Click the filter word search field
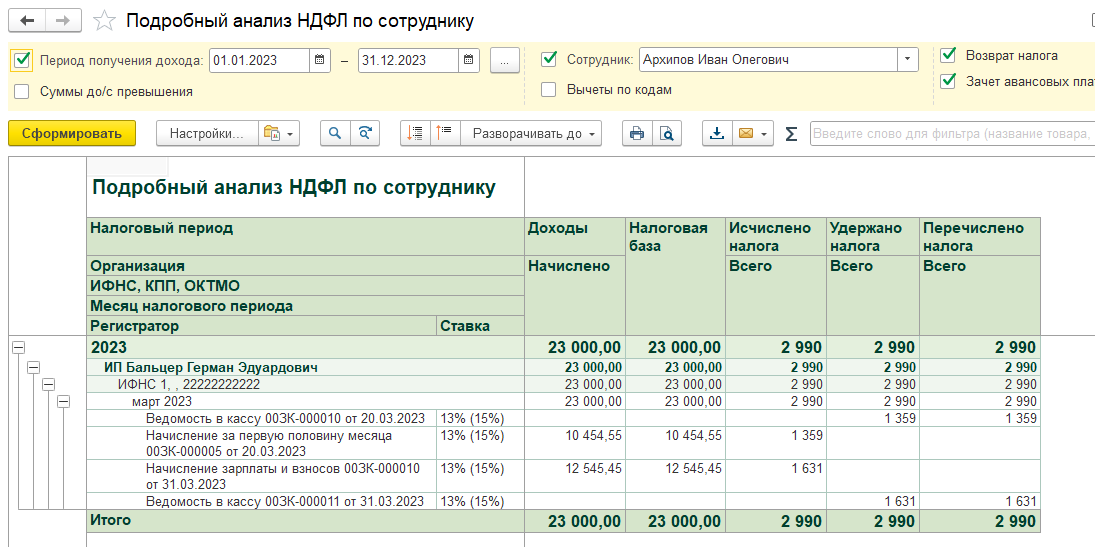The height and width of the screenshot is (547, 1095). point(952,133)
